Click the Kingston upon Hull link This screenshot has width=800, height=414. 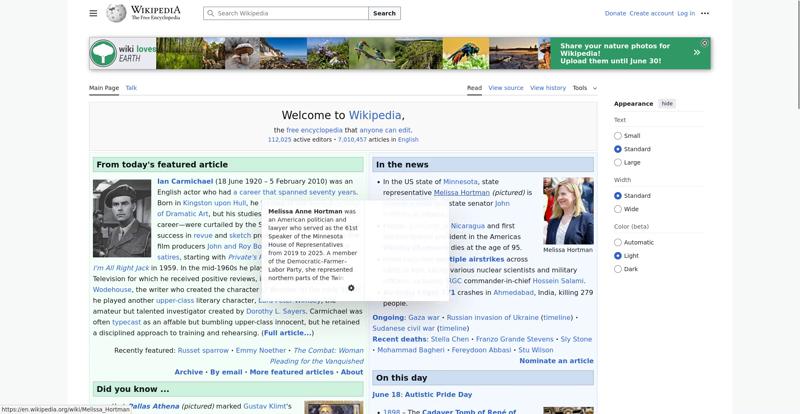pos(214,203)
